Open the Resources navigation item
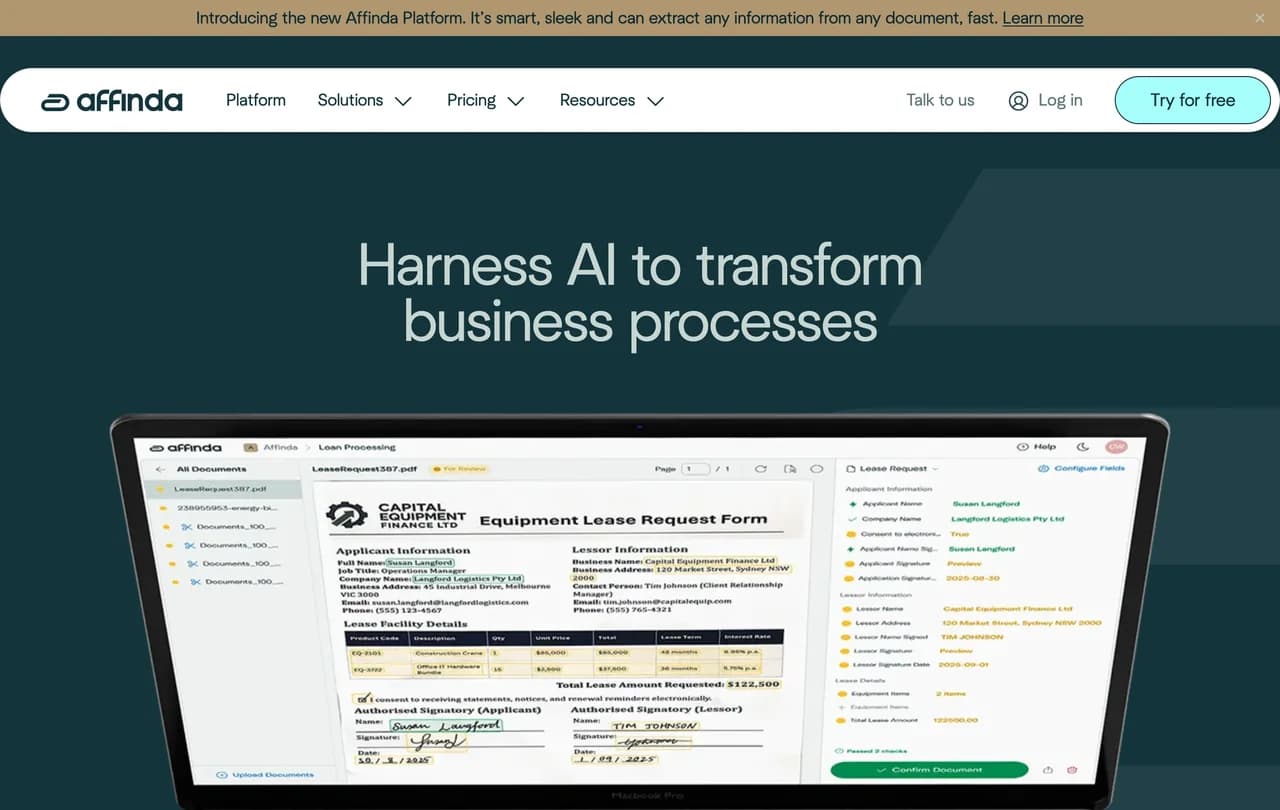The image size is (1280, 810). point(597,100)
